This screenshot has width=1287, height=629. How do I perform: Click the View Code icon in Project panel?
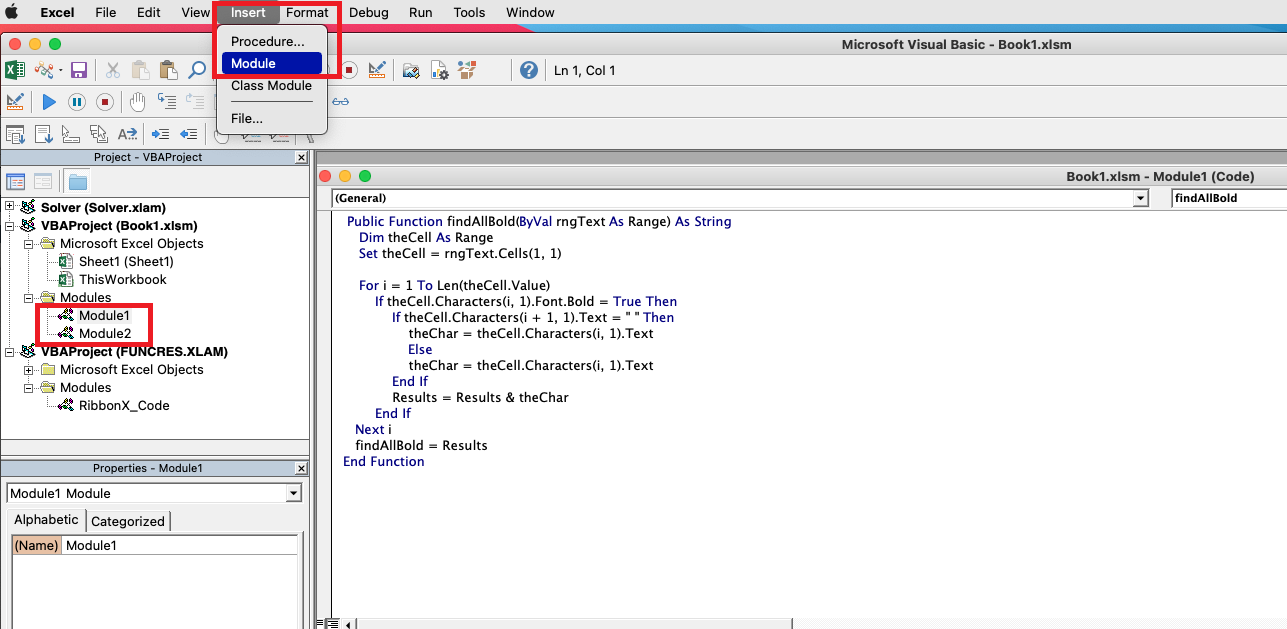click(x=16, y=181)
